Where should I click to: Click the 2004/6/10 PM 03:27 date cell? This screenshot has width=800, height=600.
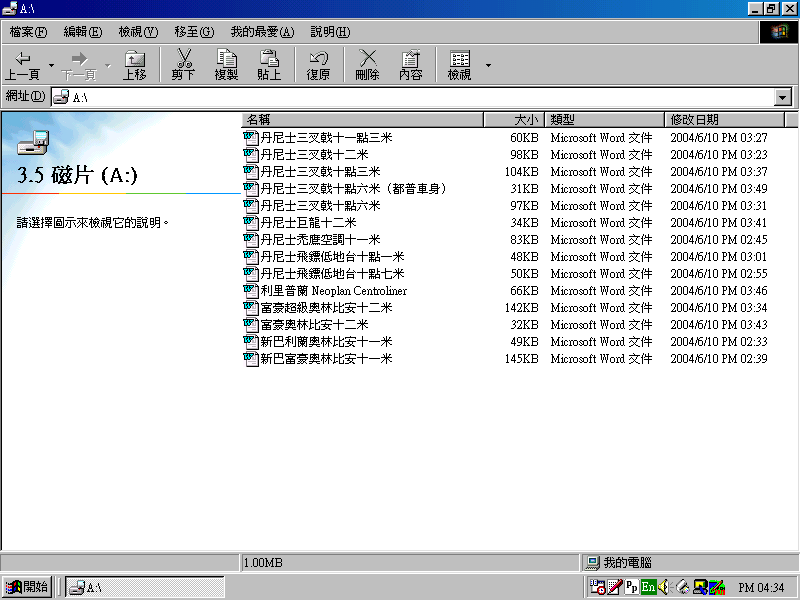719,138
